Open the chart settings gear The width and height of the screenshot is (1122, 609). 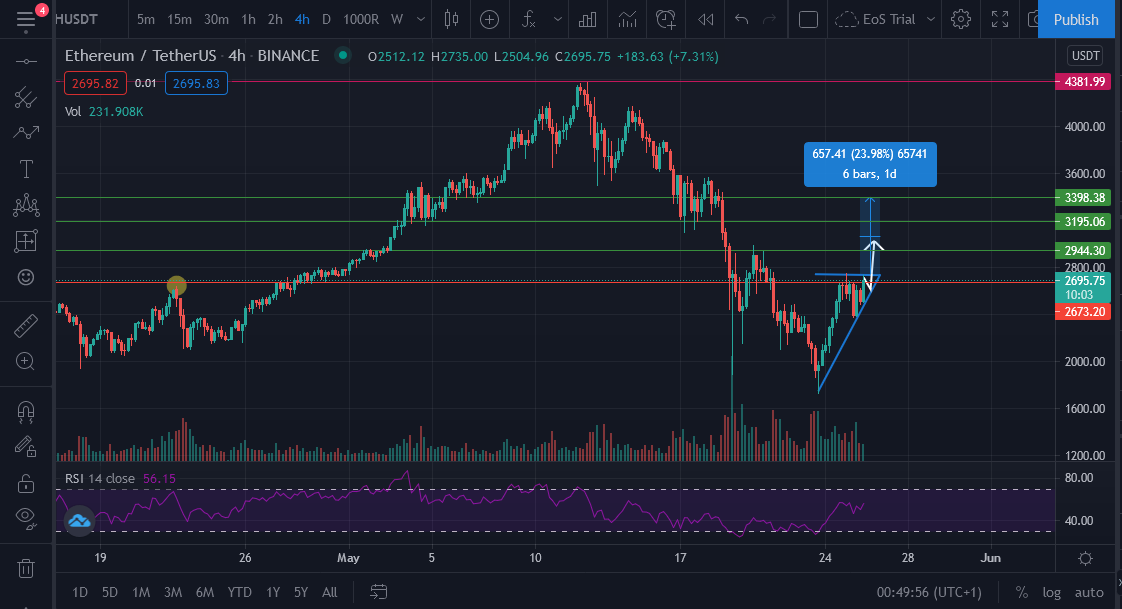pos(961,19)
